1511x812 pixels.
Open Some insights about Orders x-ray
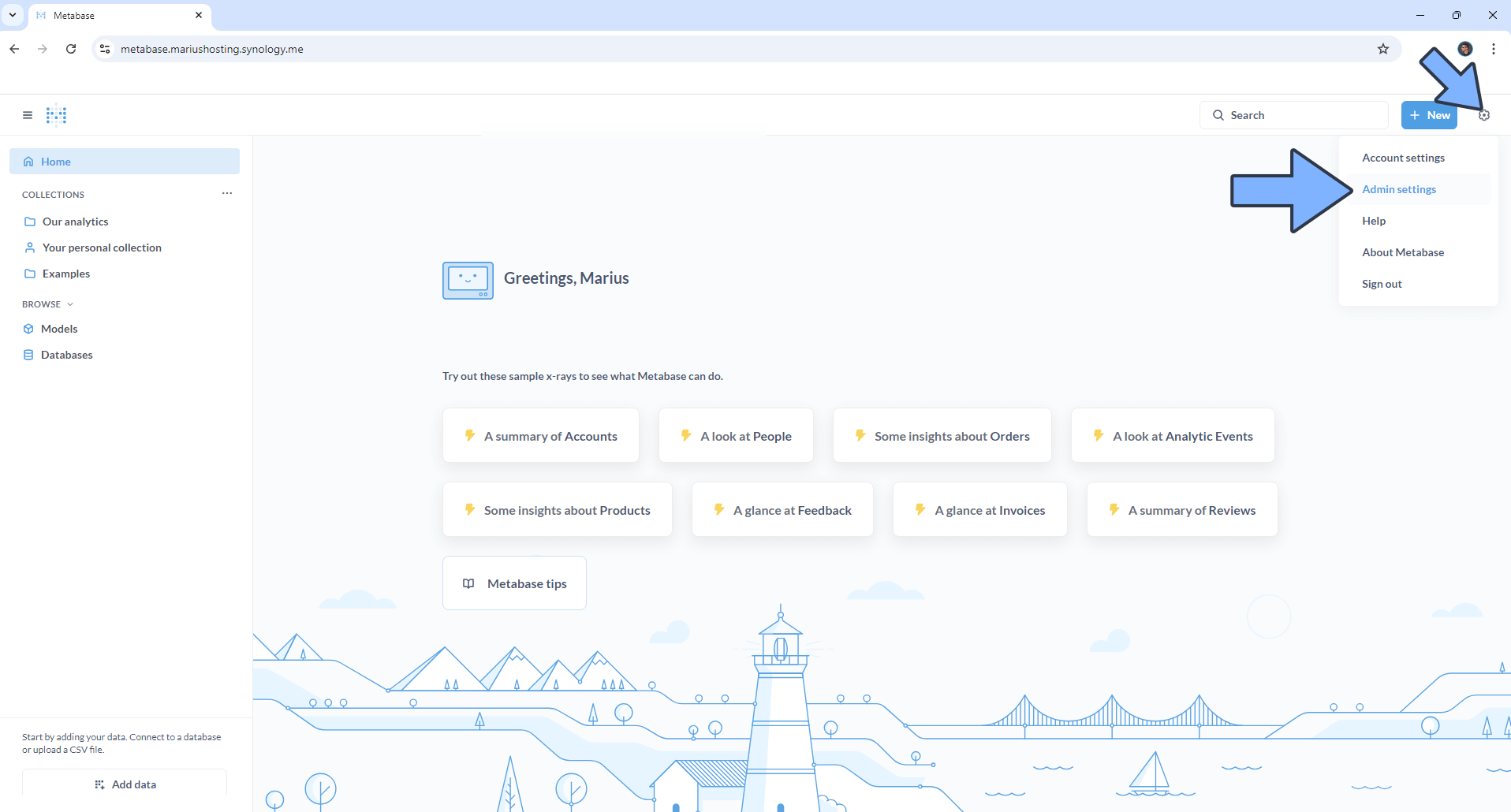click(x=942, y=435)
